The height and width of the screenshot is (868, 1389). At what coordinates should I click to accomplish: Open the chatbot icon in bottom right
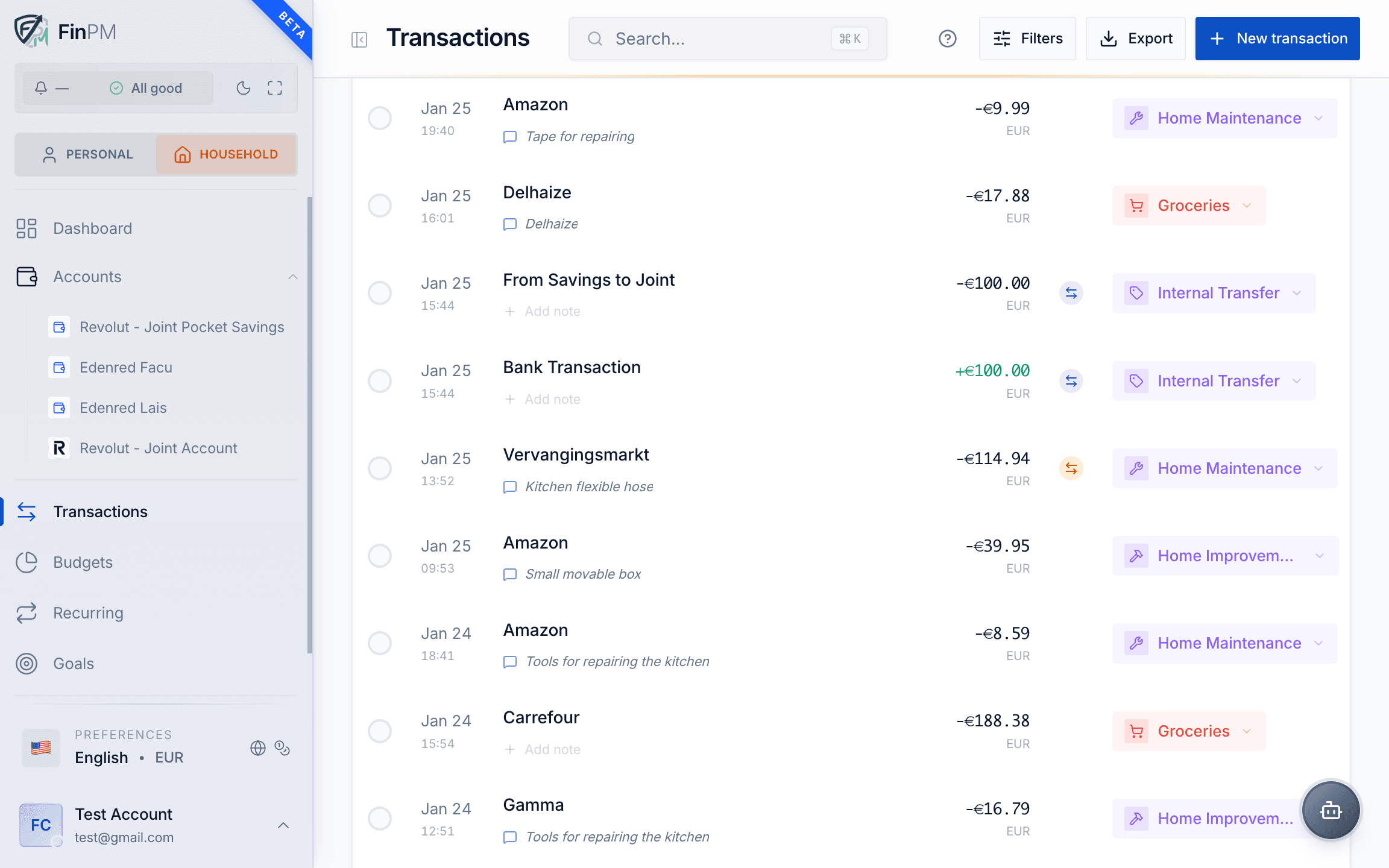pyautogui.click(x=1331, y=811)
